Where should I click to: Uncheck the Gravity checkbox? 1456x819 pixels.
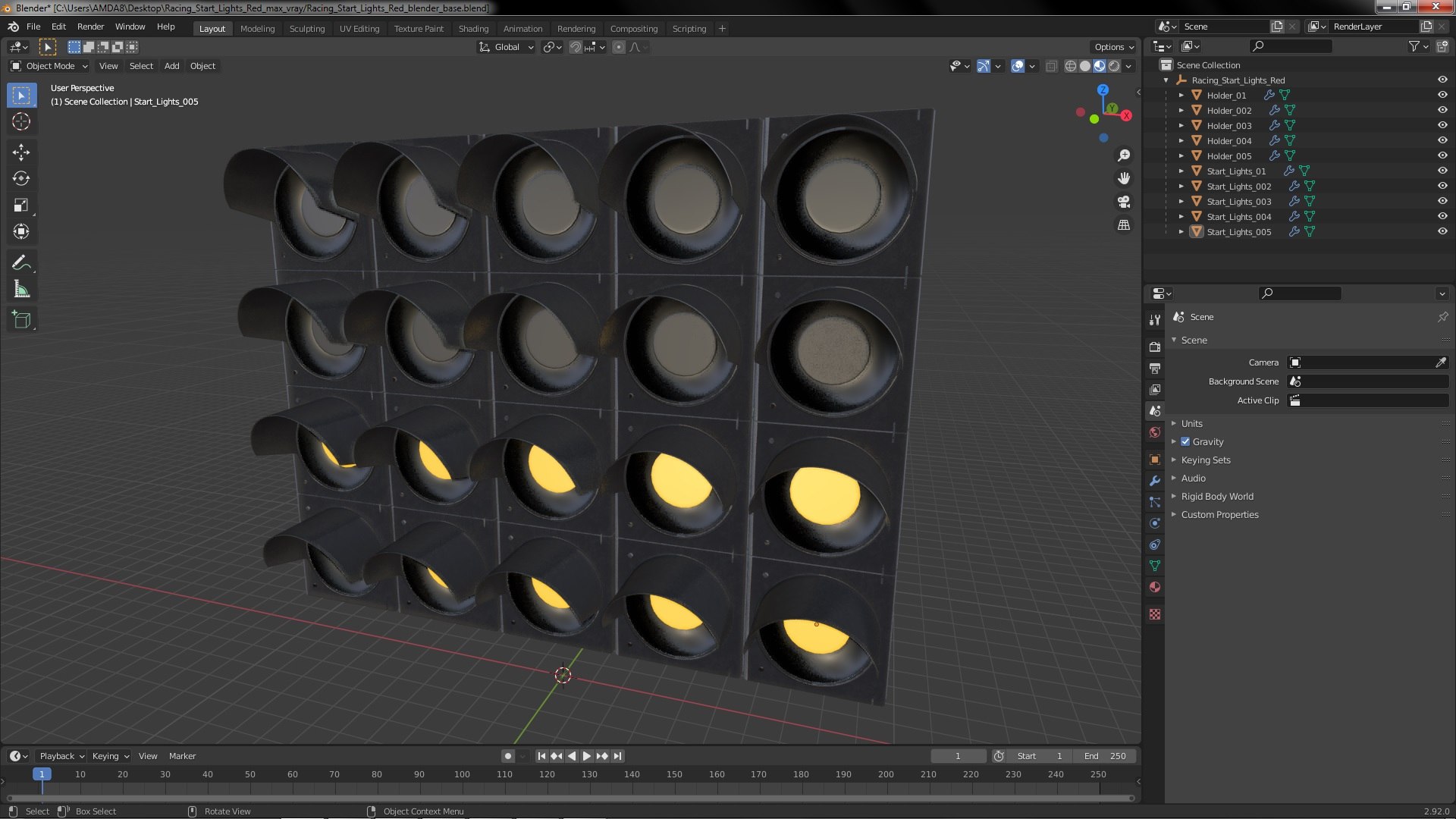[1185, 441]
